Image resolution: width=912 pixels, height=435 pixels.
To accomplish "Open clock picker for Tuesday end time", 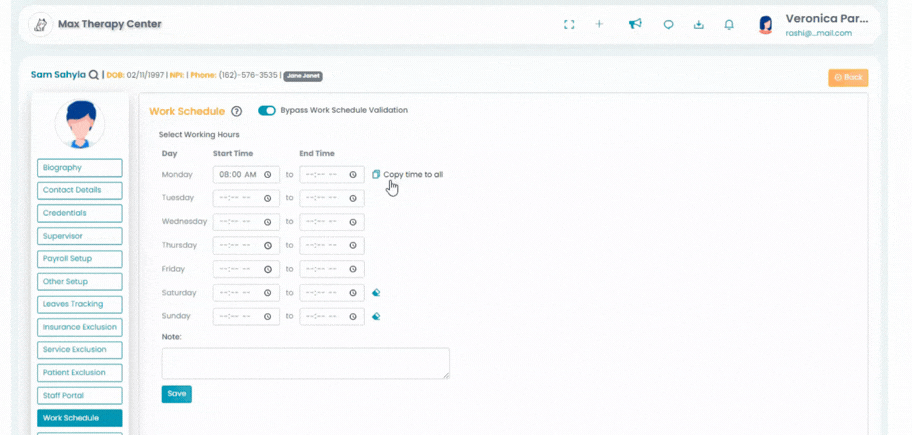I will click(353, 198).
